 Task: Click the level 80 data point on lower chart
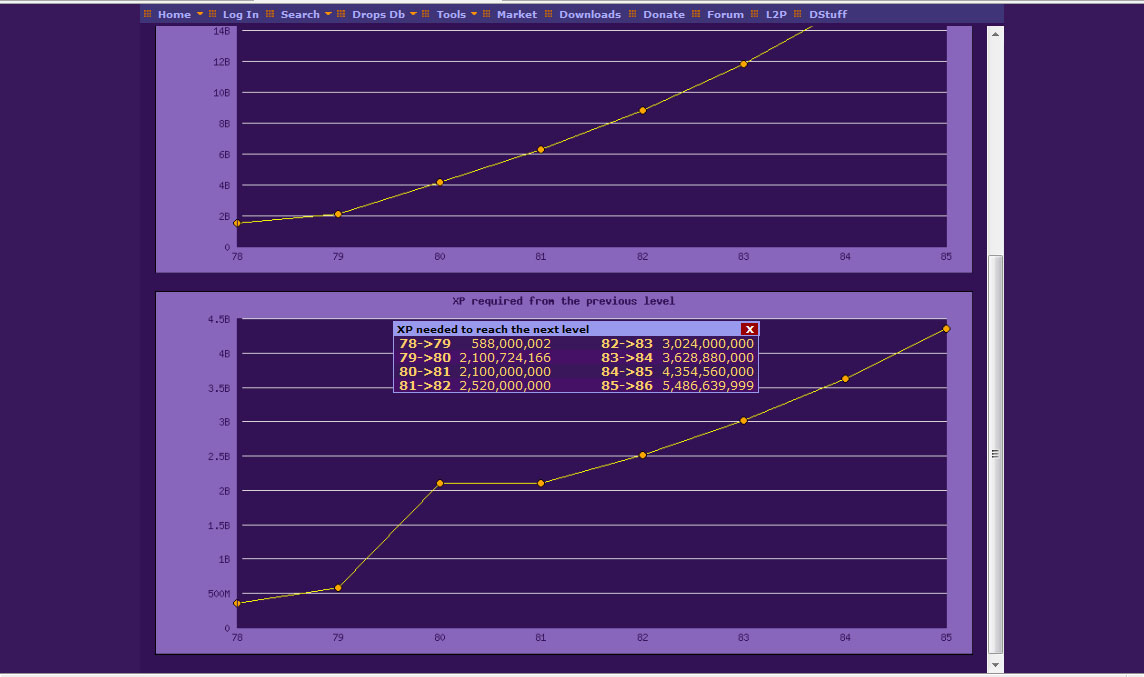[x=440, y=483]
